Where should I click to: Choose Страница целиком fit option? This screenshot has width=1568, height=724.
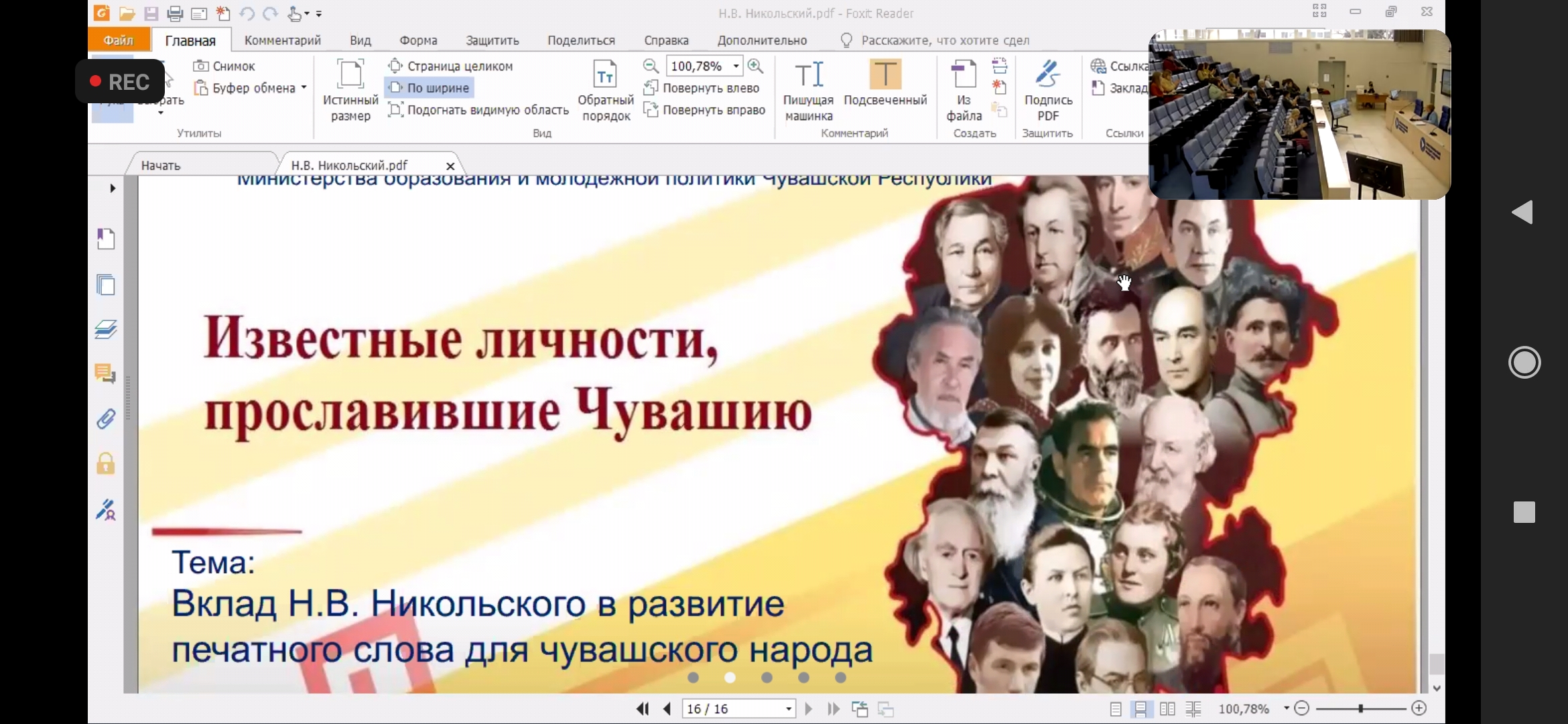[450, 66]
